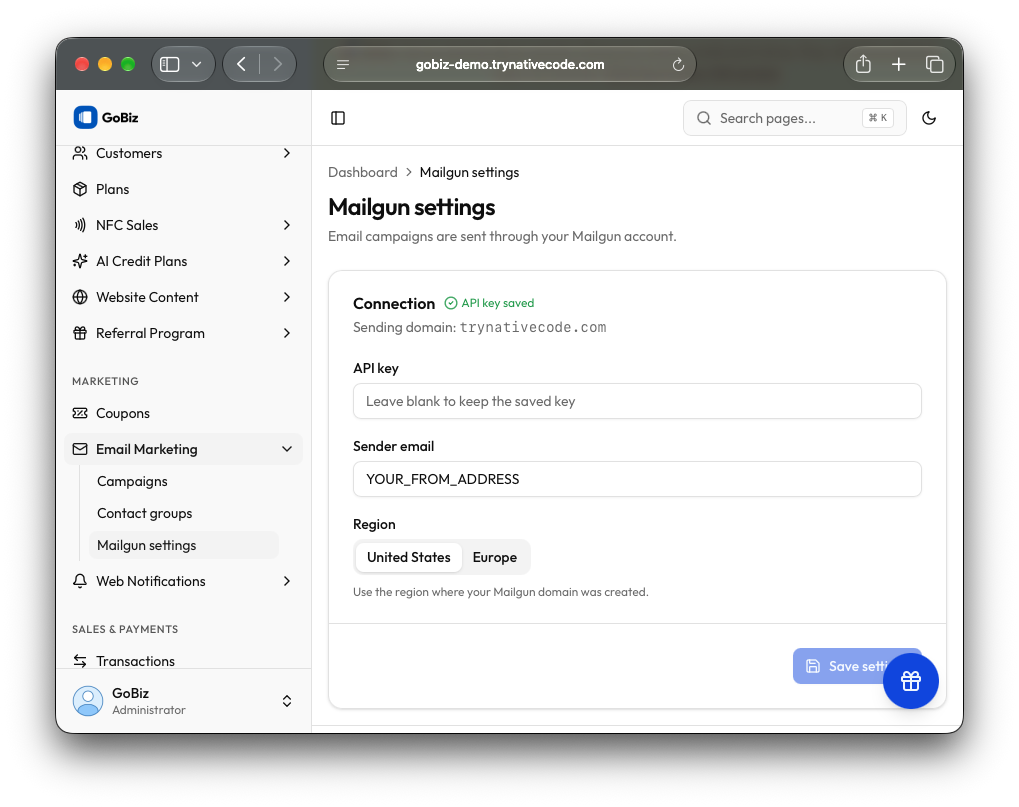The image size is (1019, 807).
Task: Select Europe region
Action: point(495,557)
